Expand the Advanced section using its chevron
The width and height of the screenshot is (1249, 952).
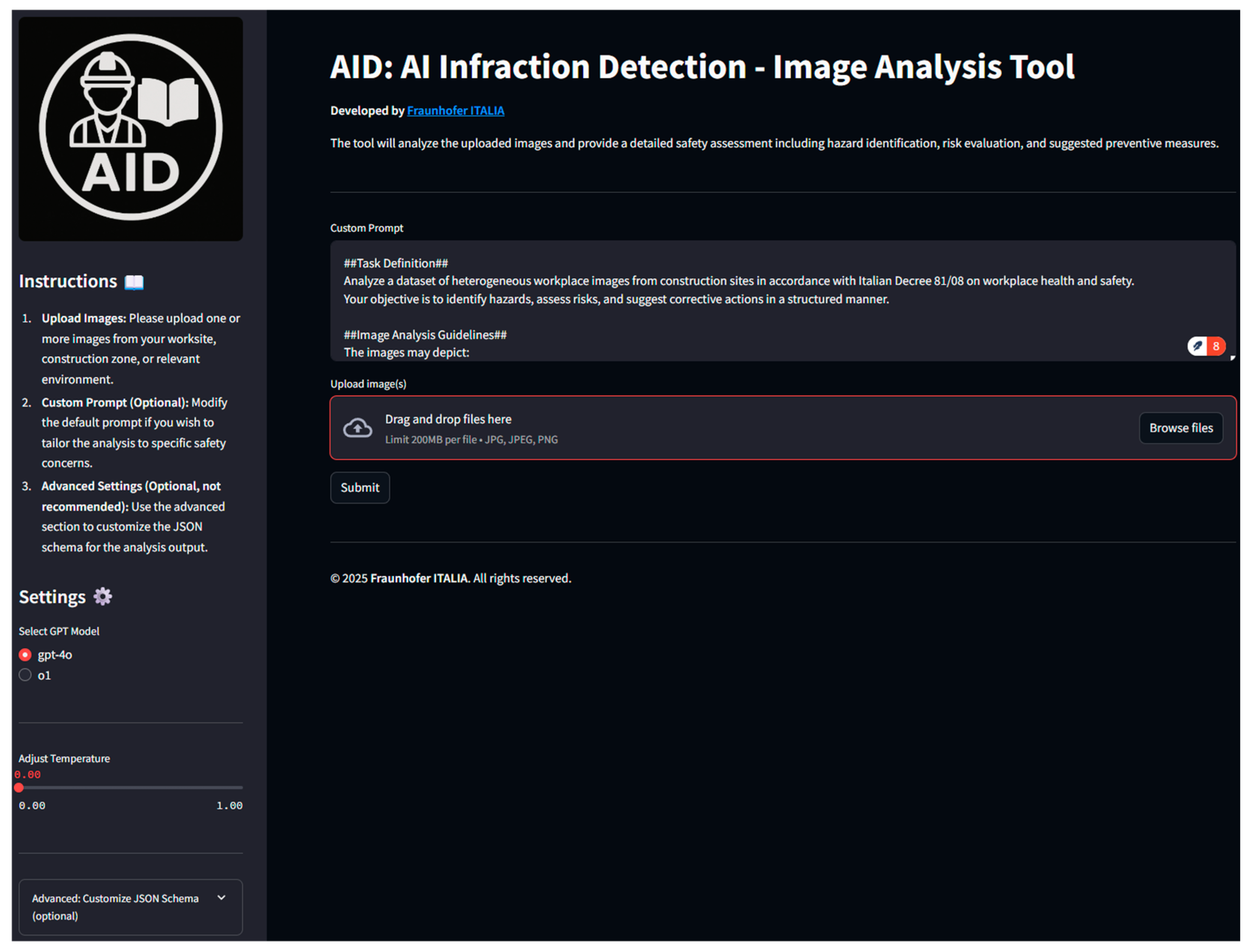point(222,898)
